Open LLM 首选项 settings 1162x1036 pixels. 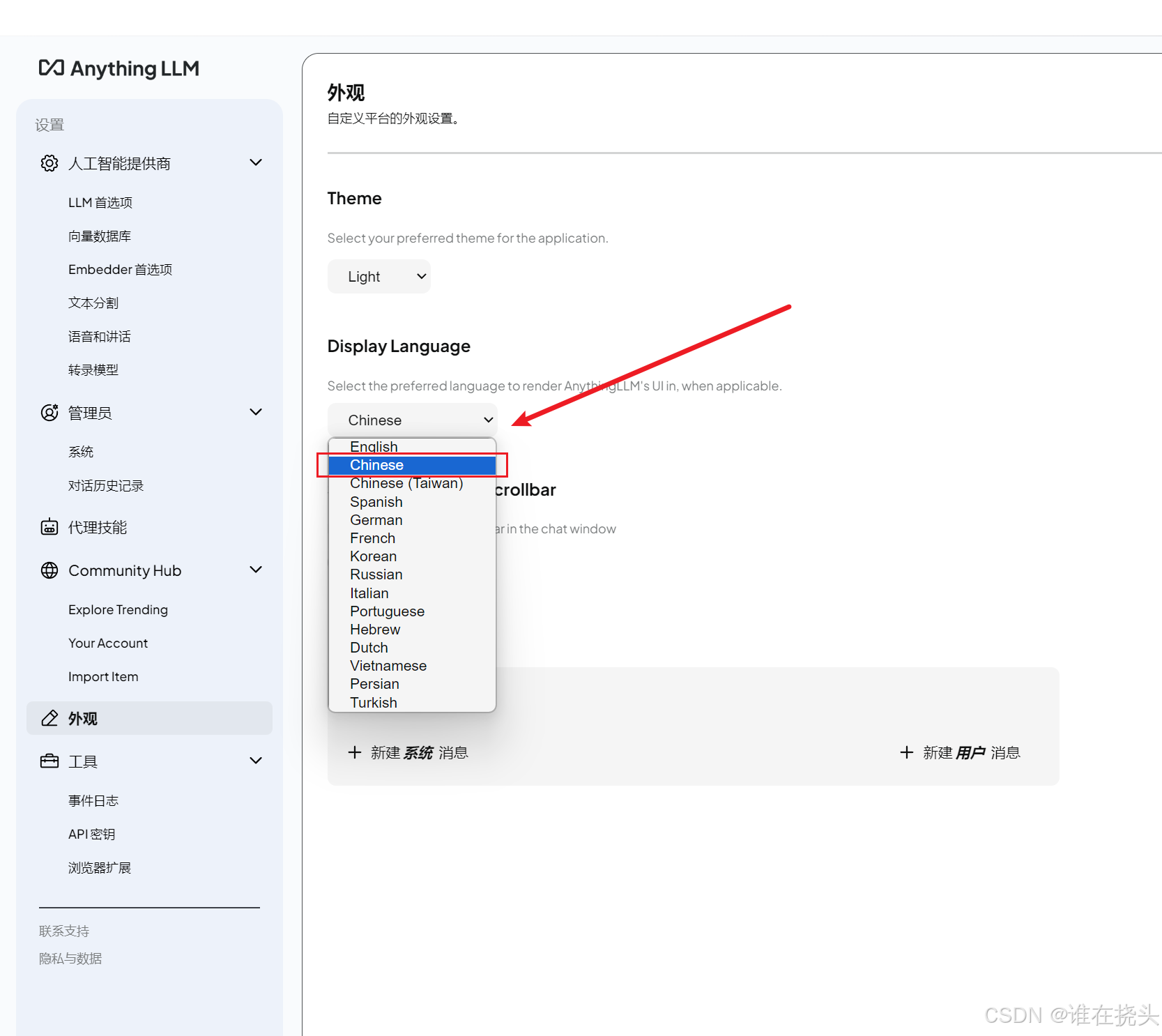[100, 202]
